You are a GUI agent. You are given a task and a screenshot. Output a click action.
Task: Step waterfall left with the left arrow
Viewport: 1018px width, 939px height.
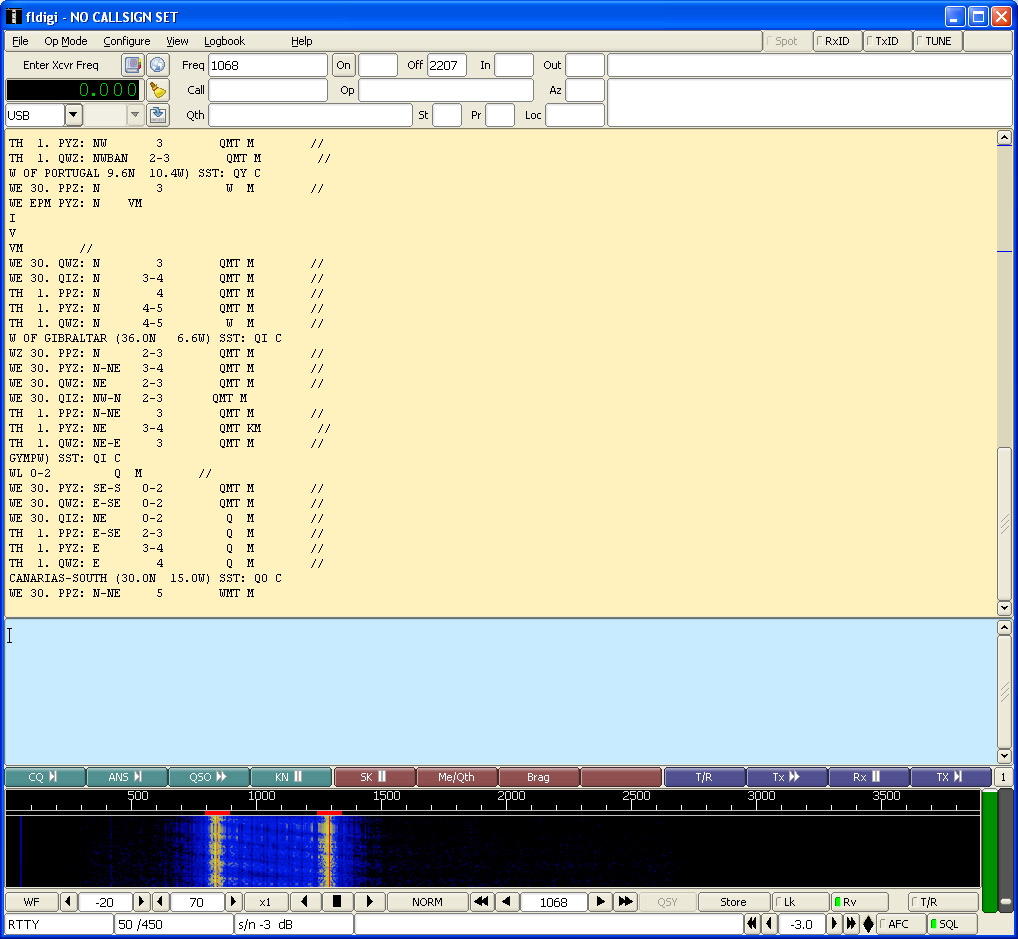(304, 901)
